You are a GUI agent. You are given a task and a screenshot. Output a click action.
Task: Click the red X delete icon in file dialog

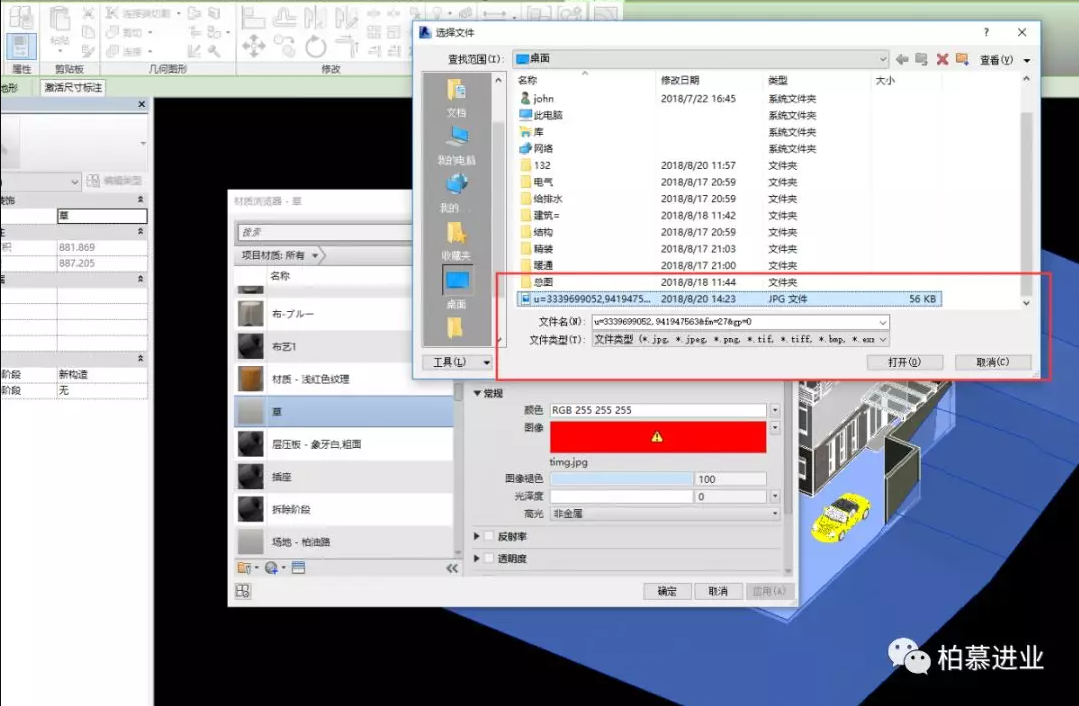pos(942,59)
